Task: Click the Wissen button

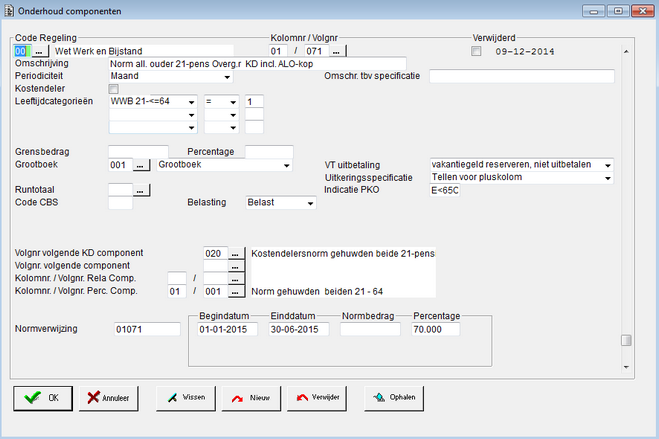Action: (x=186, y=398)
